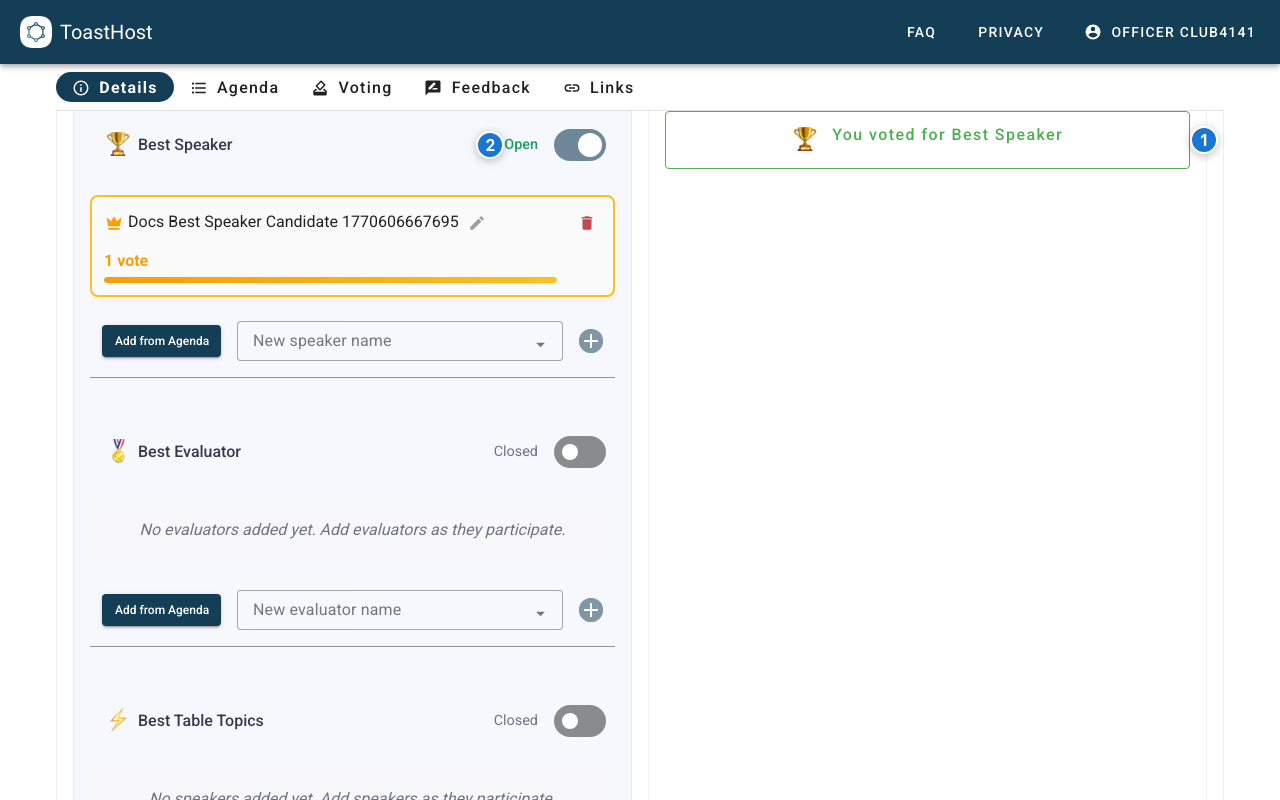1280x800 pixels.
Task: Turn off Best Speaker voting toggle
Action: point(580,145)
